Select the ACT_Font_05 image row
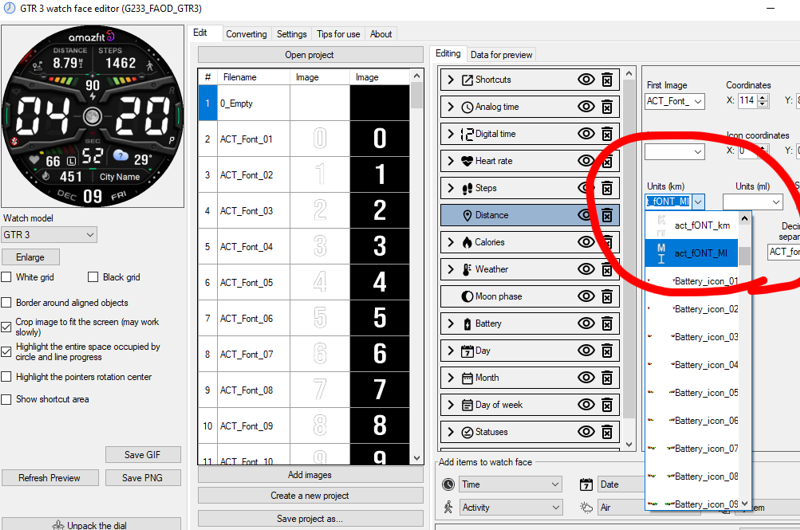The image size is (800, 530). pos(304,282)
